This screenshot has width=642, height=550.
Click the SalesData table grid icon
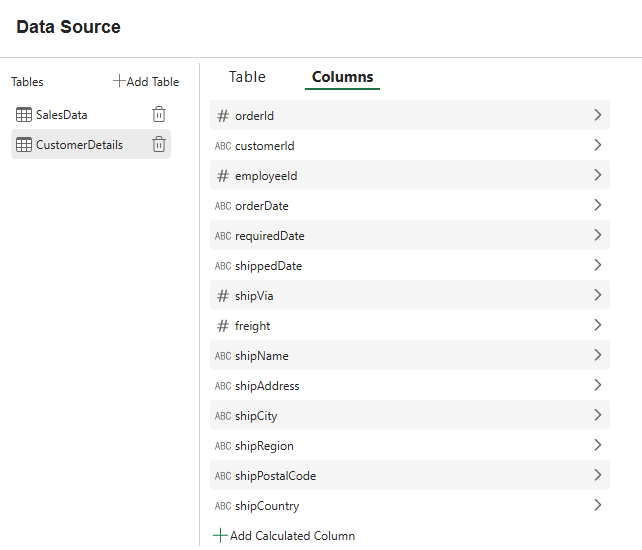point(24,115)
